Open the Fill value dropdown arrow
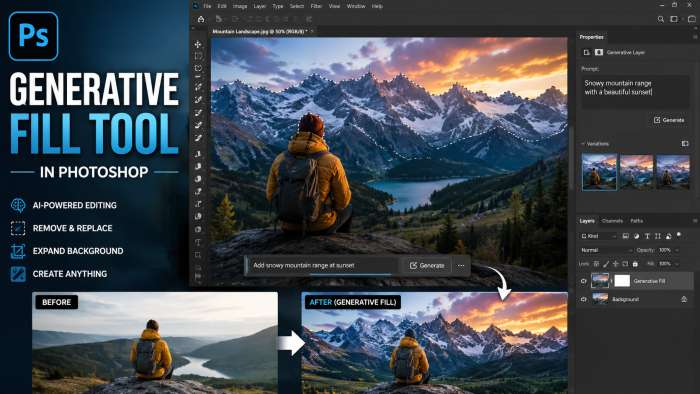 tap(677, 264)
